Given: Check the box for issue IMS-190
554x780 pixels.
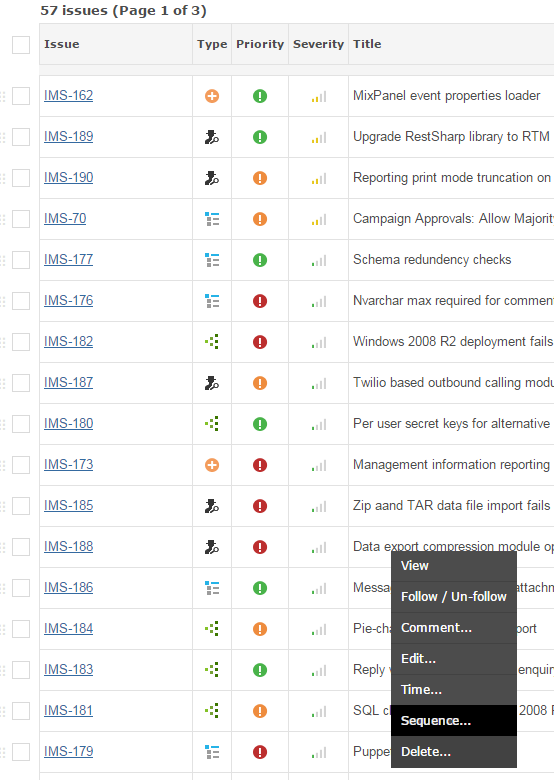Looking at the screenshot, I should pos(21,178).
